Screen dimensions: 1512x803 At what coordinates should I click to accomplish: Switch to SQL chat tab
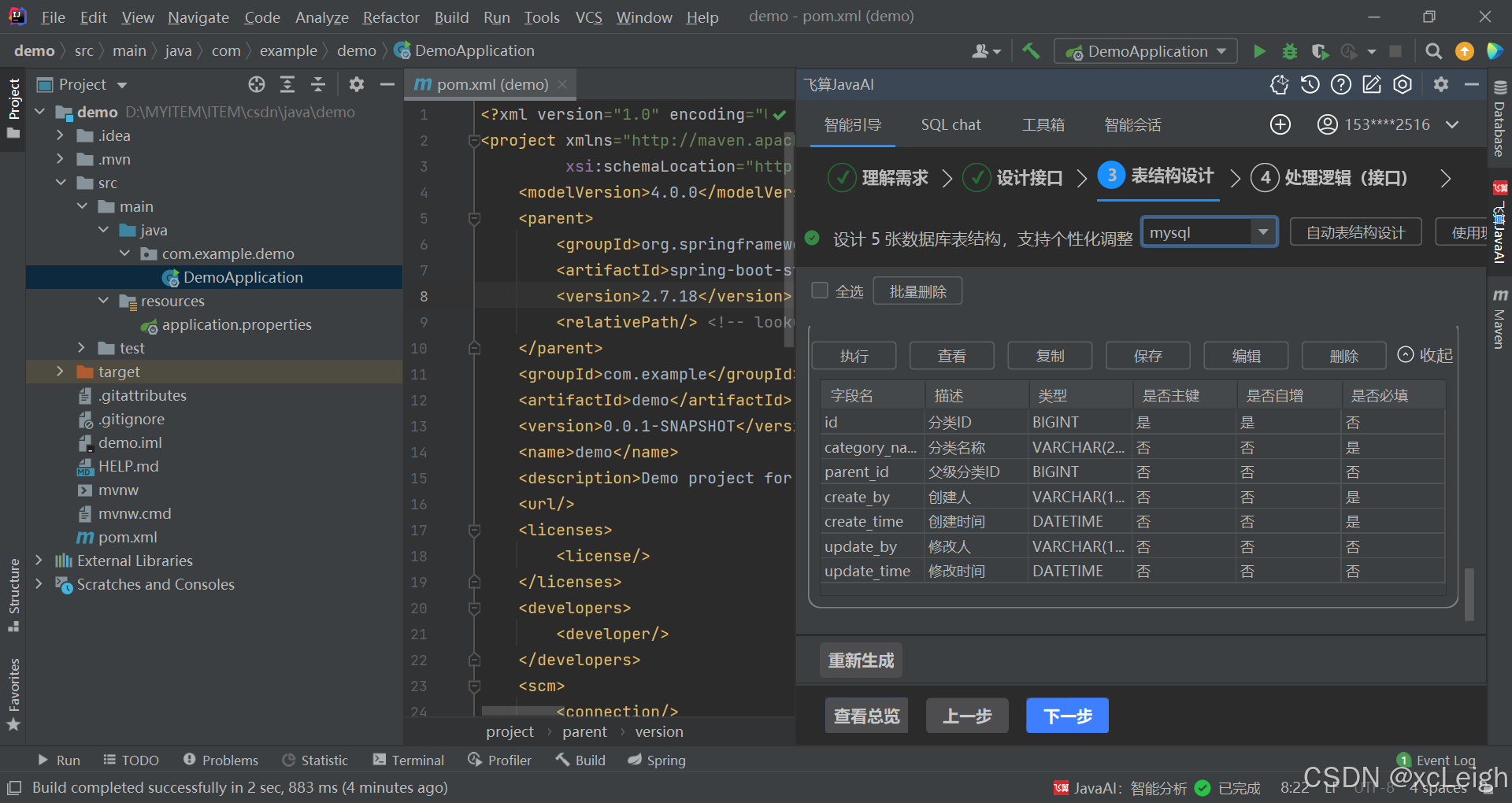pyautogui.click(x=951, y=124)
